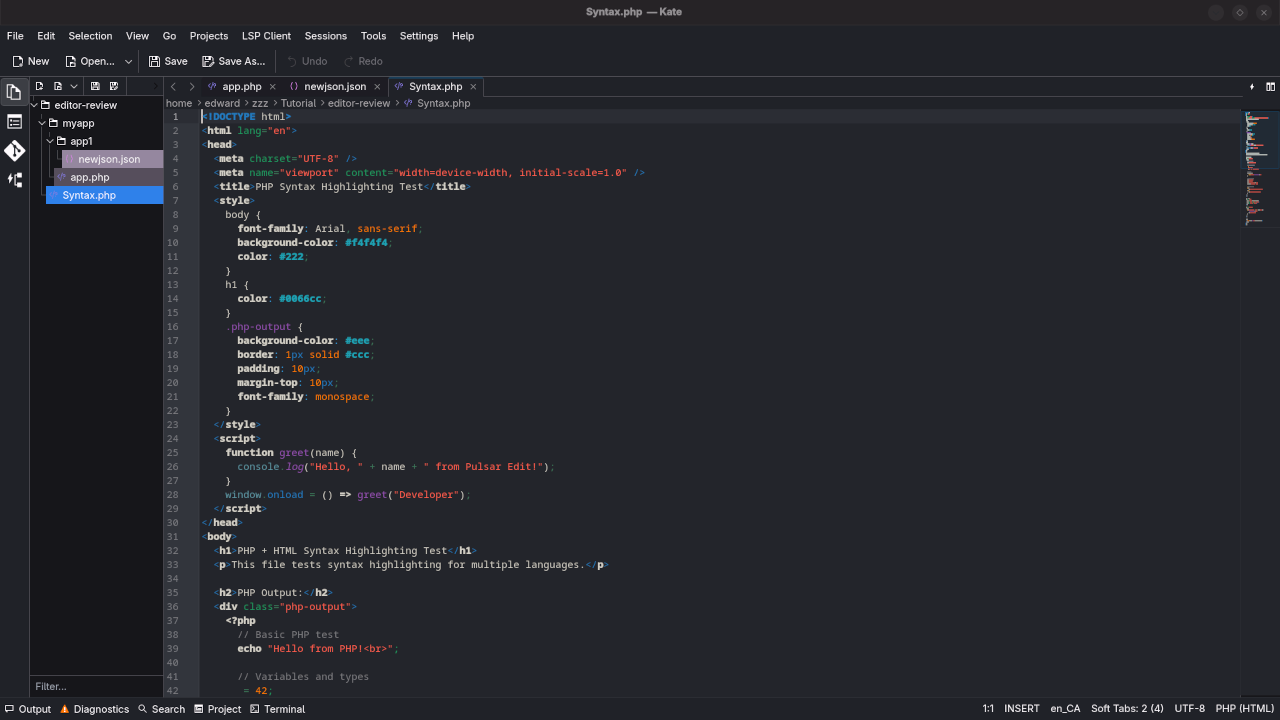
Task: Open the file list panel icon in sidebar
Action: pos(14,122)
